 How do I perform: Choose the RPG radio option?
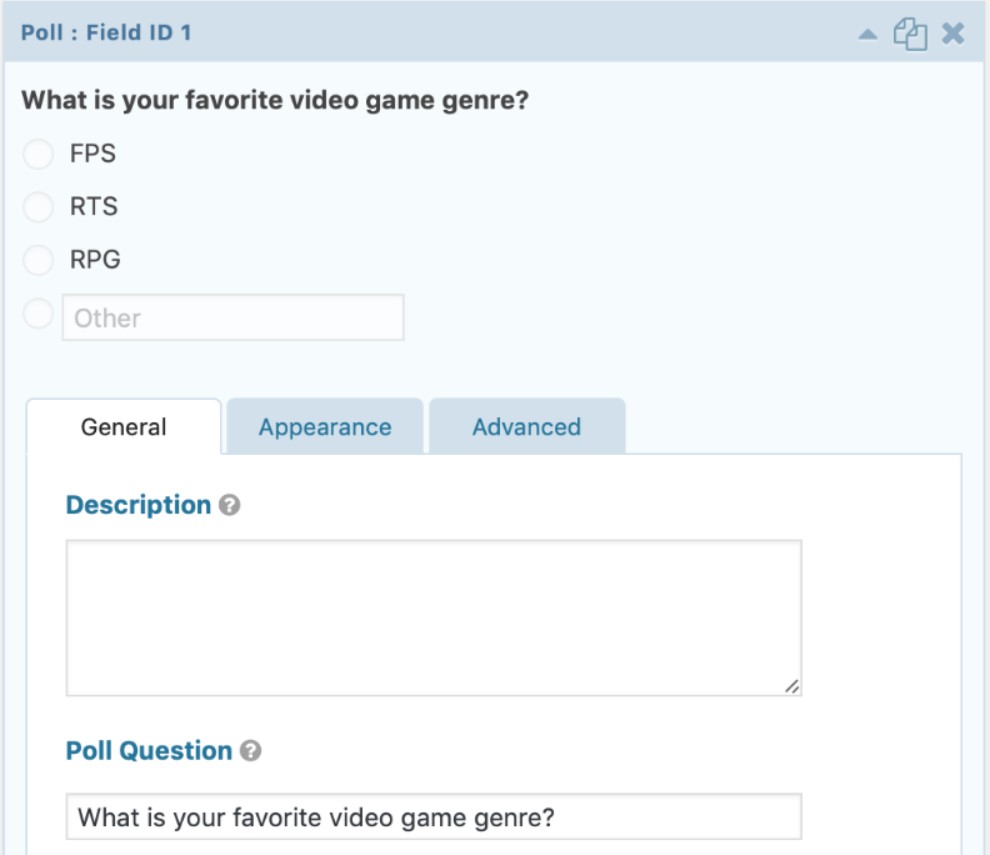(38, 261)
